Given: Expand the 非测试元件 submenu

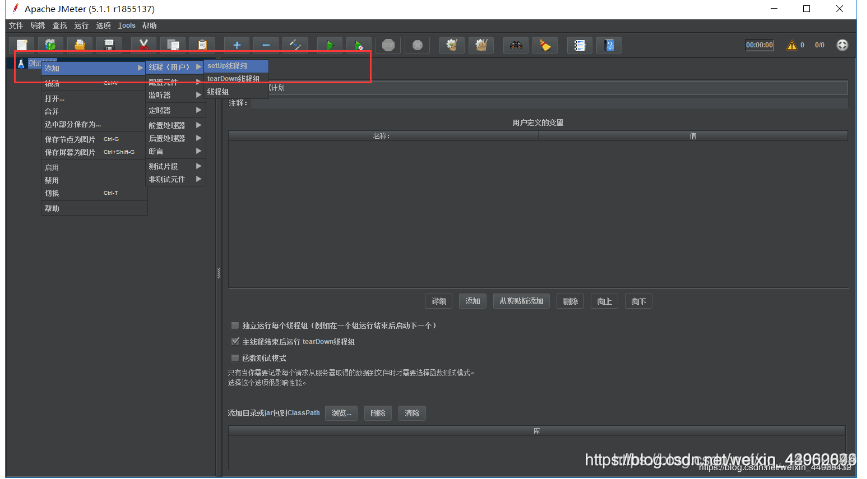Looking at the screenshot, I should (175, 179).
